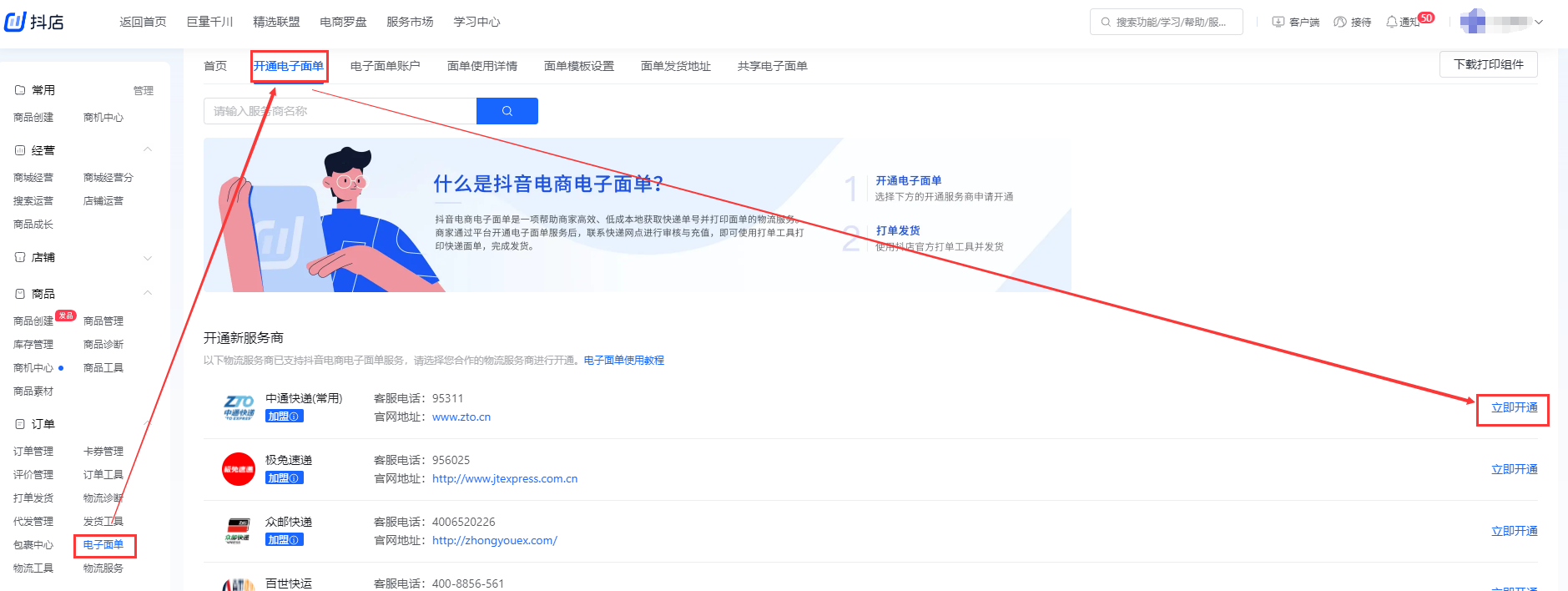Click the blurred user avatar
The height and width of the screenshot is (591, 1568).
coord(1473,22)
